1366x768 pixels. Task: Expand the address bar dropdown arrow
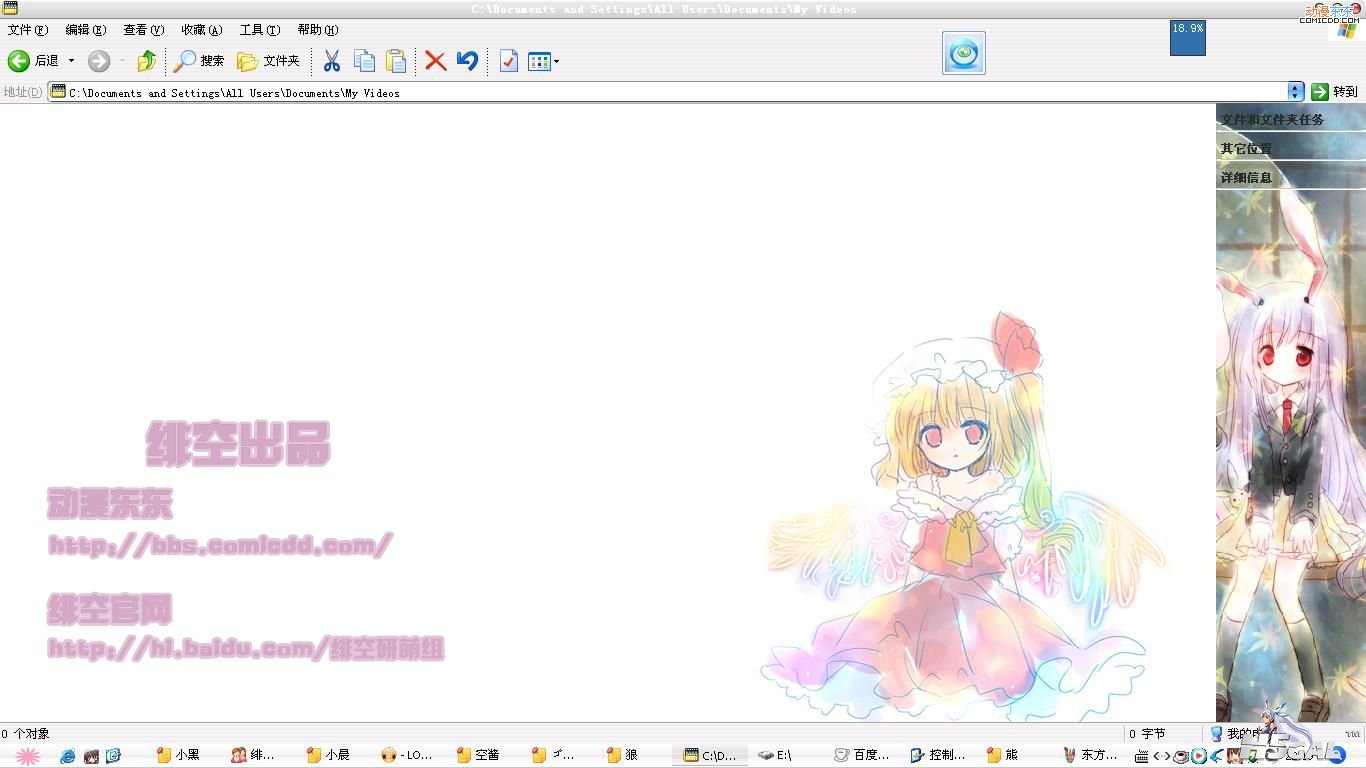tap(1296, 92)
